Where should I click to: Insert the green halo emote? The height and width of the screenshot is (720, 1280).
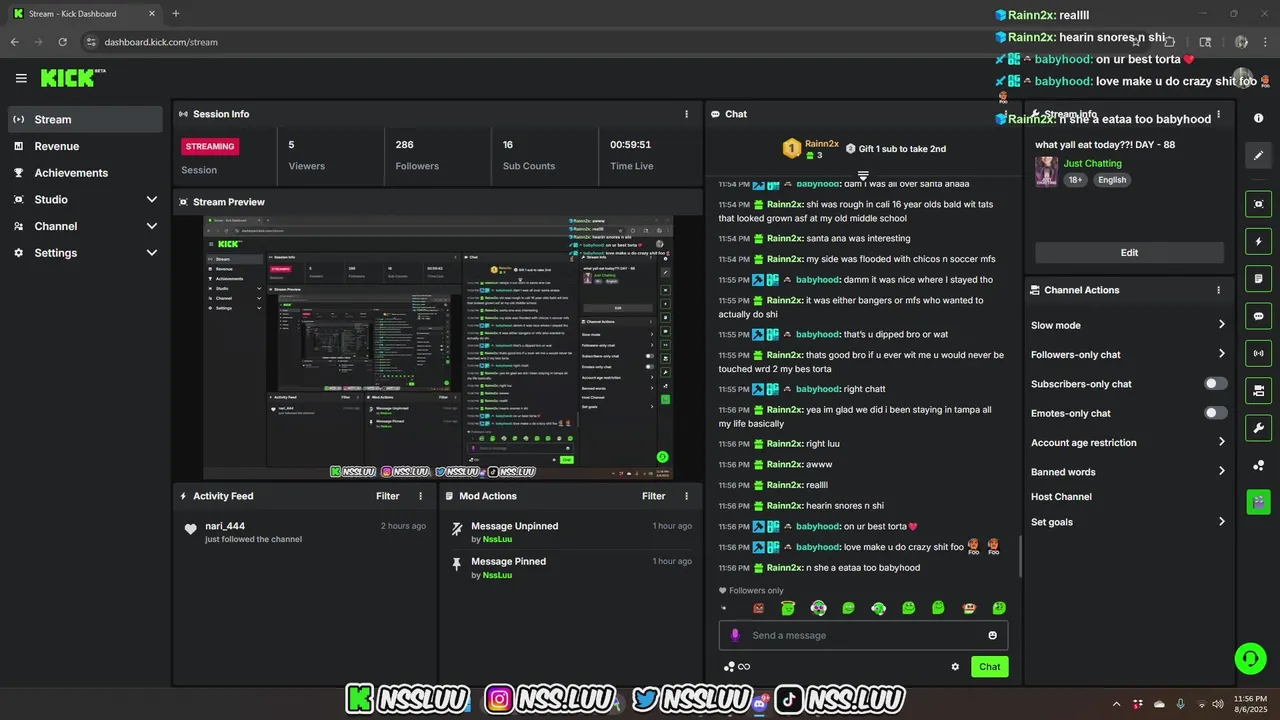[788, 608]
